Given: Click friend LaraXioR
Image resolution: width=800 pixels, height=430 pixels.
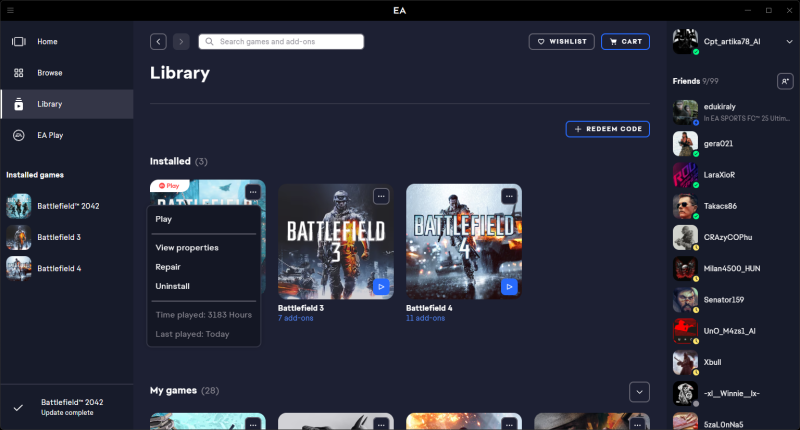Looking at the screenshot, I should coord(733,175).
